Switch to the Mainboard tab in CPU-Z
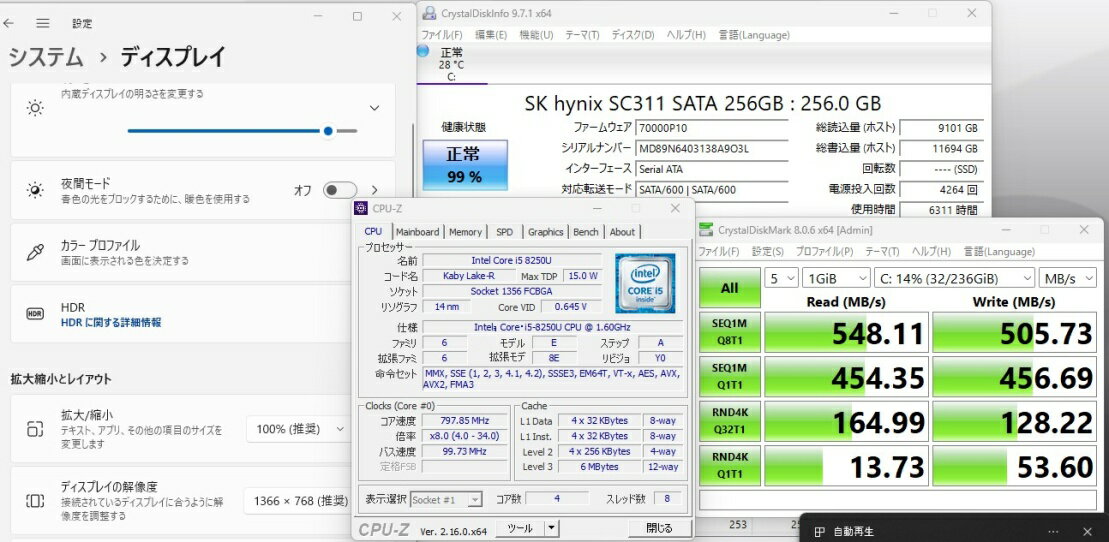This screenshot has width=1109, height=542. click(x=417, y=232)
